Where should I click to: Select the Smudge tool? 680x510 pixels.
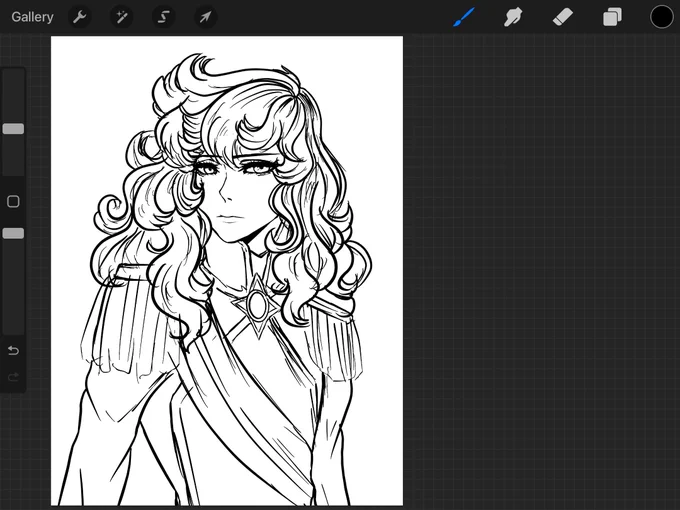tap(513, 17)
